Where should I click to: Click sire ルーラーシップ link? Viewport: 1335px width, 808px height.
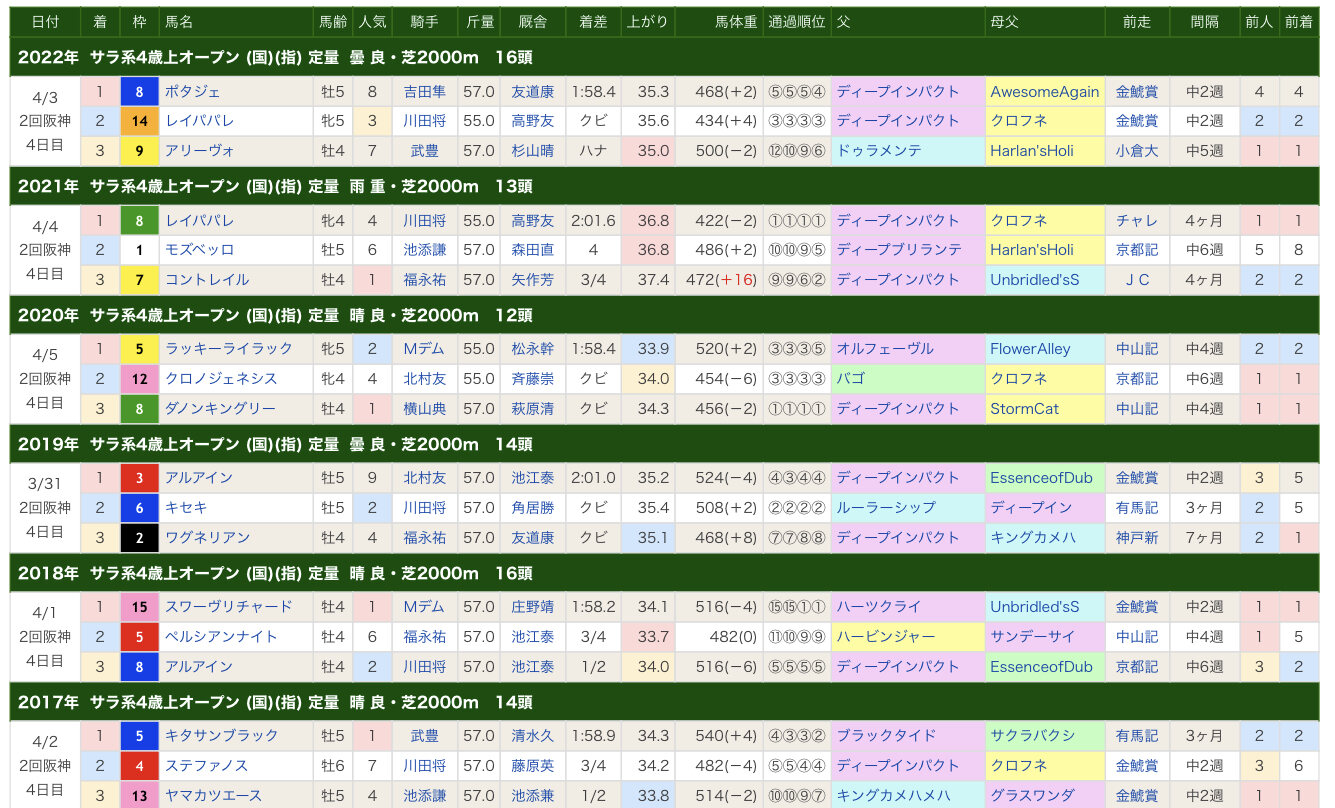click(x=886, y=508)
